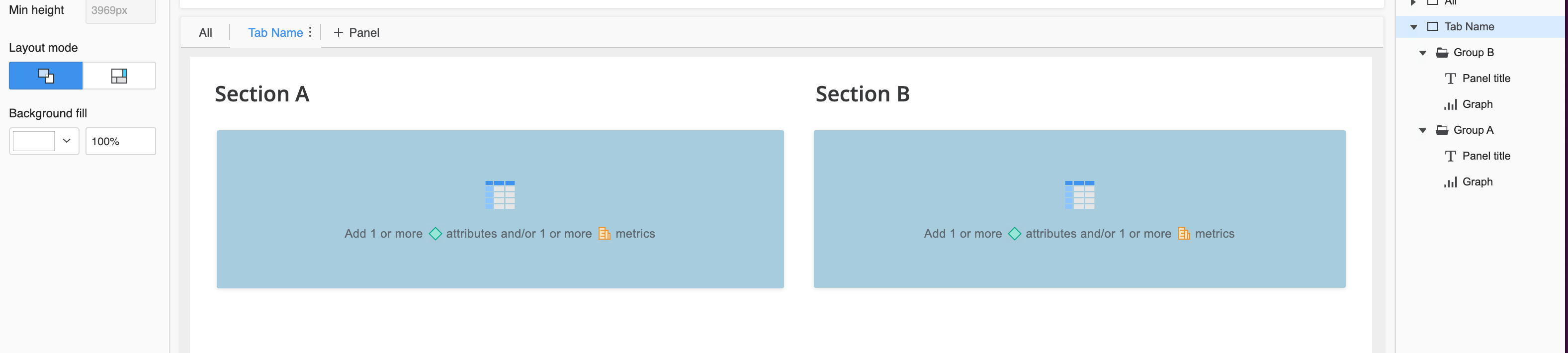
Task: Open the Tab Name options menu
Action: click(x=310, y=32)
